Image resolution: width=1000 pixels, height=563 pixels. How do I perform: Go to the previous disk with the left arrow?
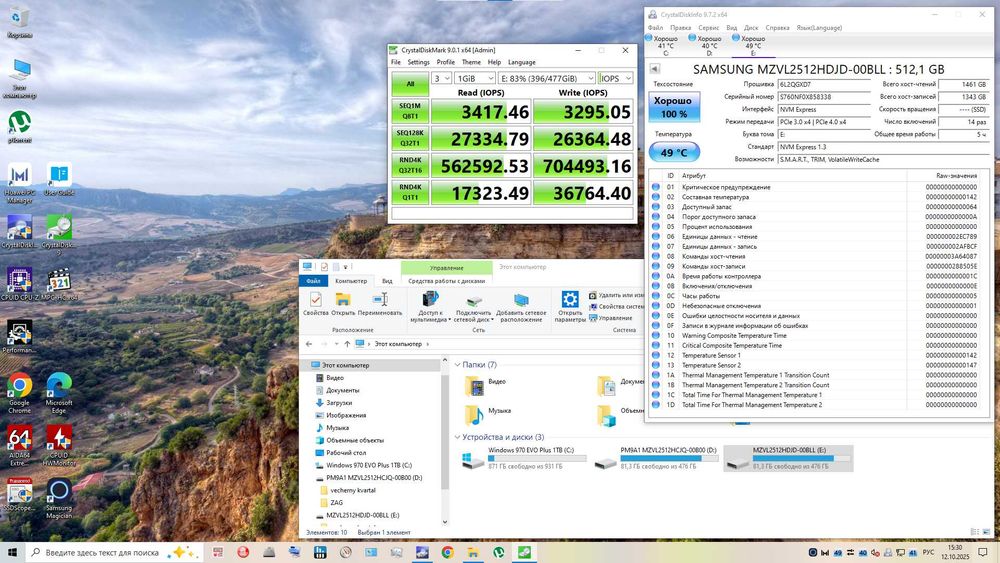pos(654,69)
